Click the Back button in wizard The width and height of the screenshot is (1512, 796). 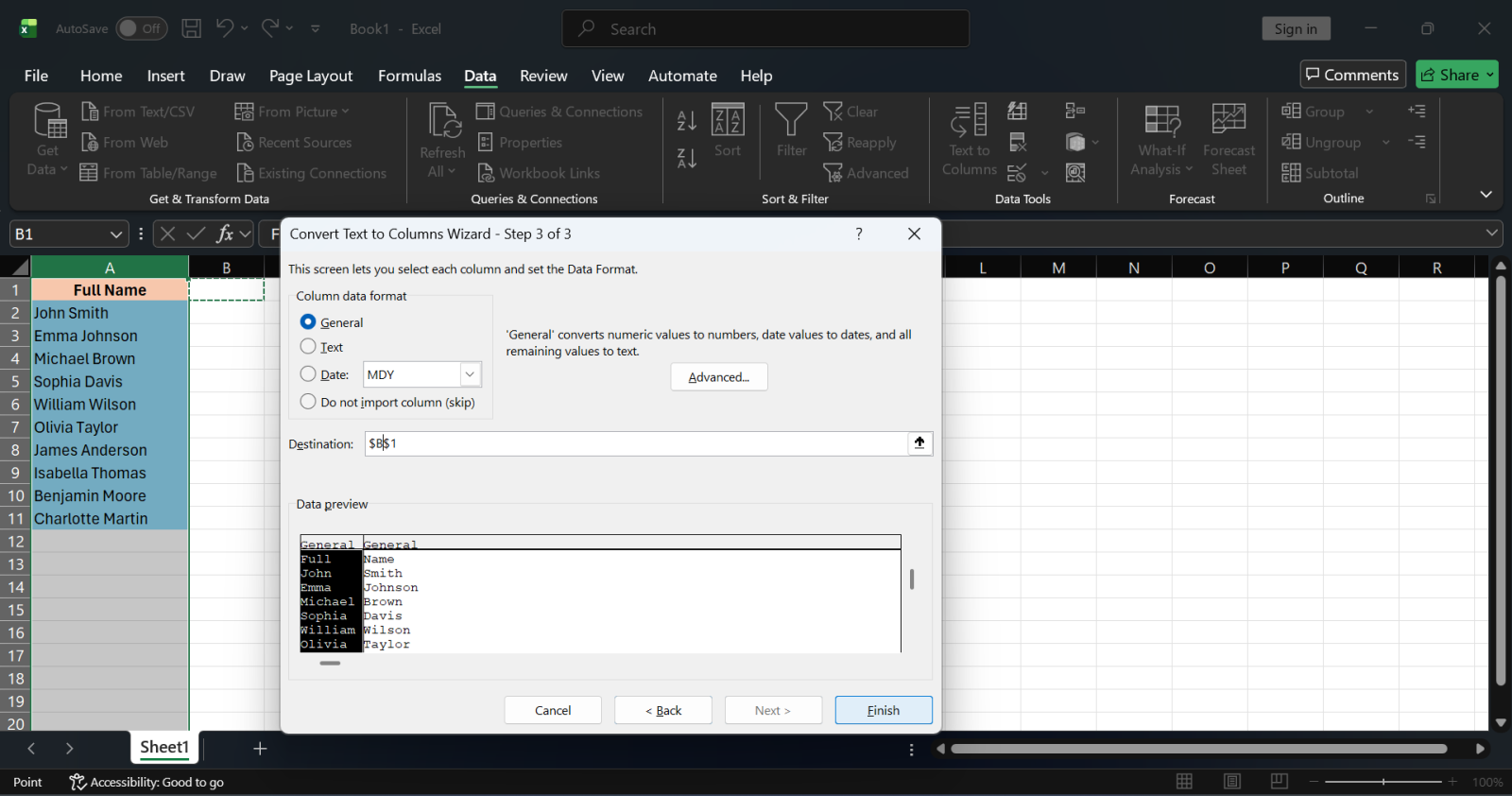[x=663, y=710]
